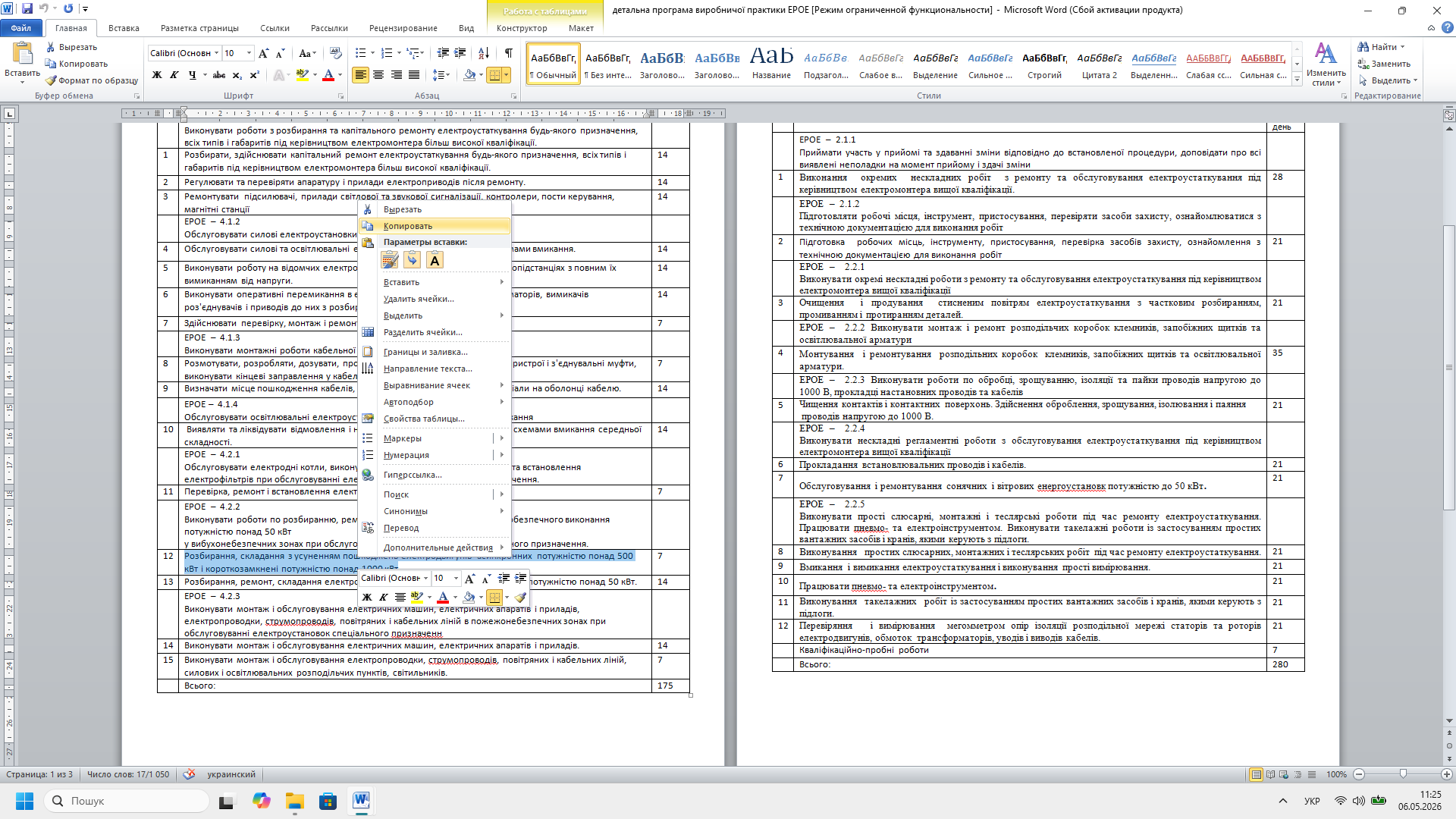This screenshot has height=819, width=1456.
Task: Click the Файл tab button
Action: [x=21, y=28]
